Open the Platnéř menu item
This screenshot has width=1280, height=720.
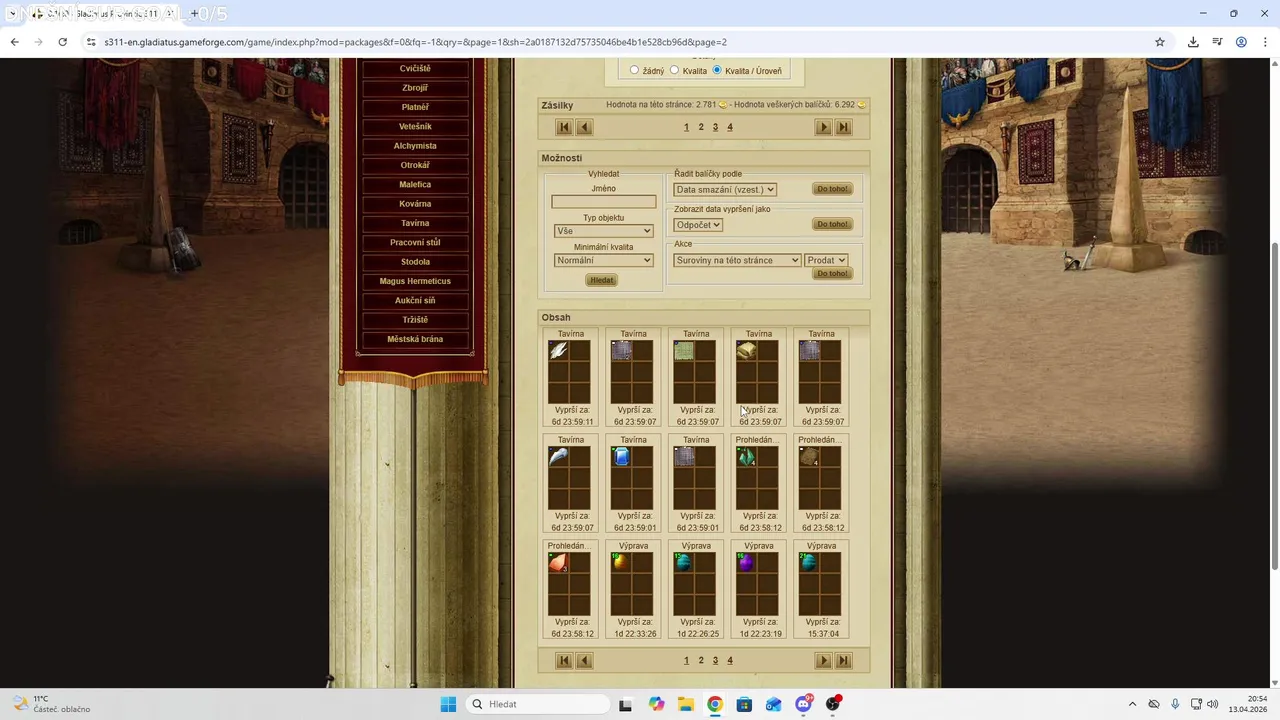[415, 107]
